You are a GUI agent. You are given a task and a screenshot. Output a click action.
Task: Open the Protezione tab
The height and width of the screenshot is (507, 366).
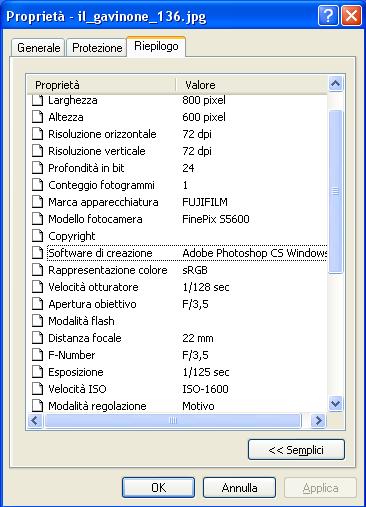tap(97, 48)
